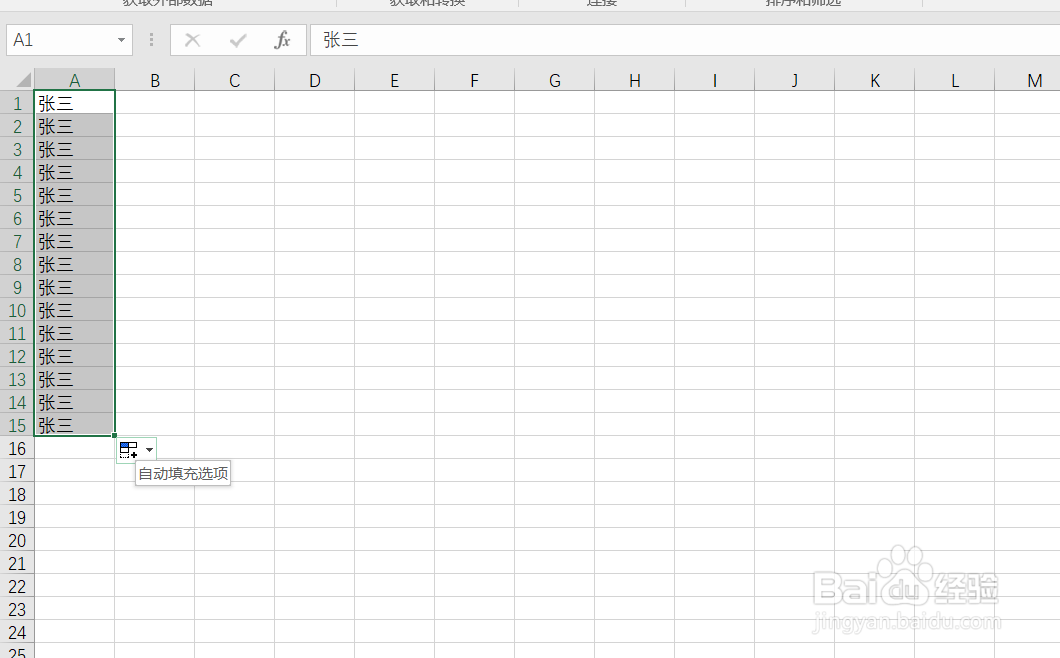Select column F header
The width and height of the screenshot is (1060, 658).
click(475, 80)
